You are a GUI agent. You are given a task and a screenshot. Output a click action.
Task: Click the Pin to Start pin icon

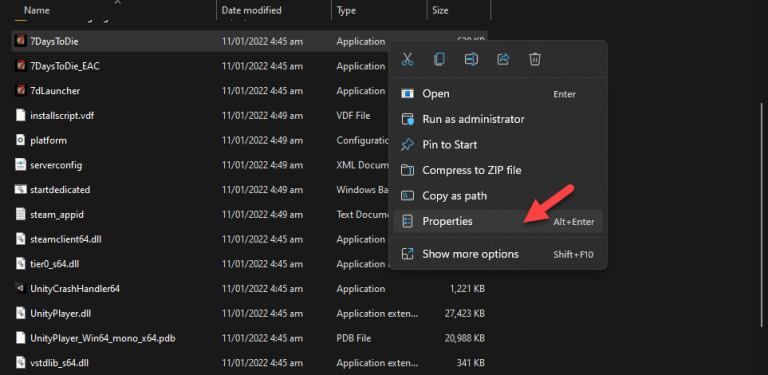(x=407, y=145)
